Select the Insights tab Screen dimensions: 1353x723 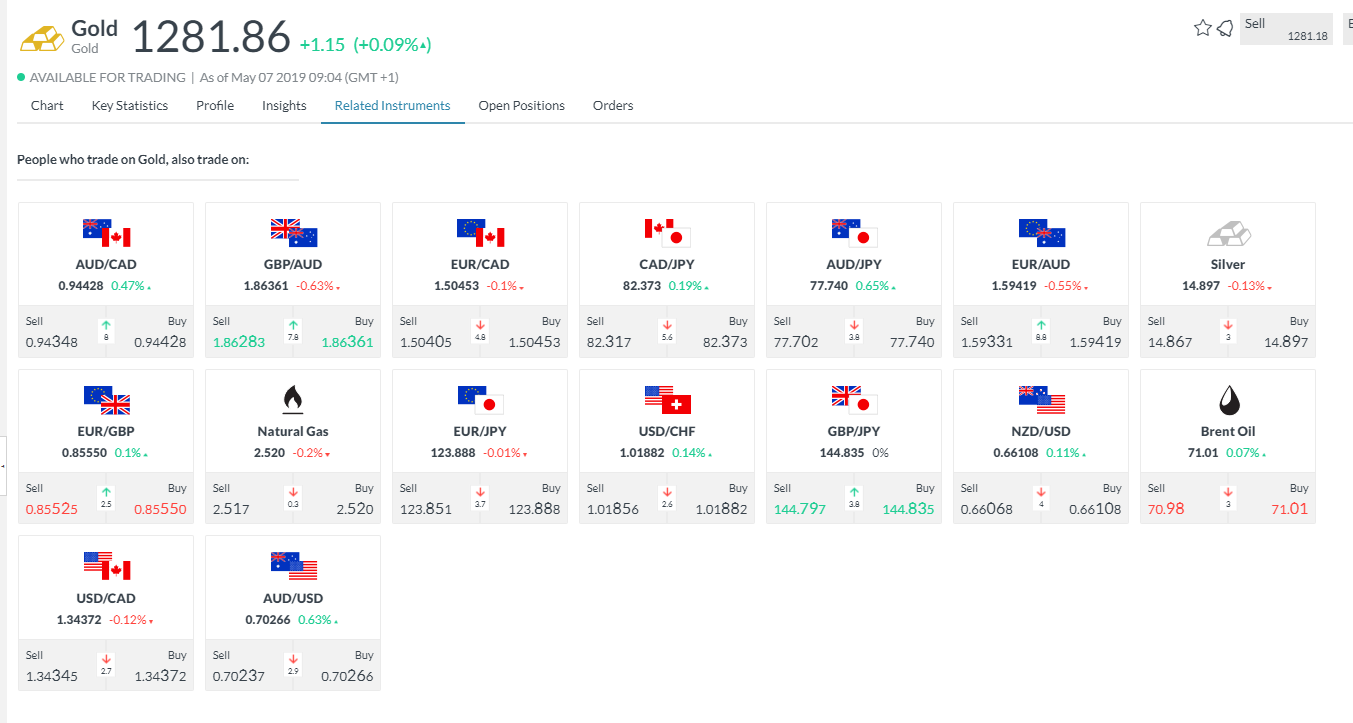(x=284, y=106)
